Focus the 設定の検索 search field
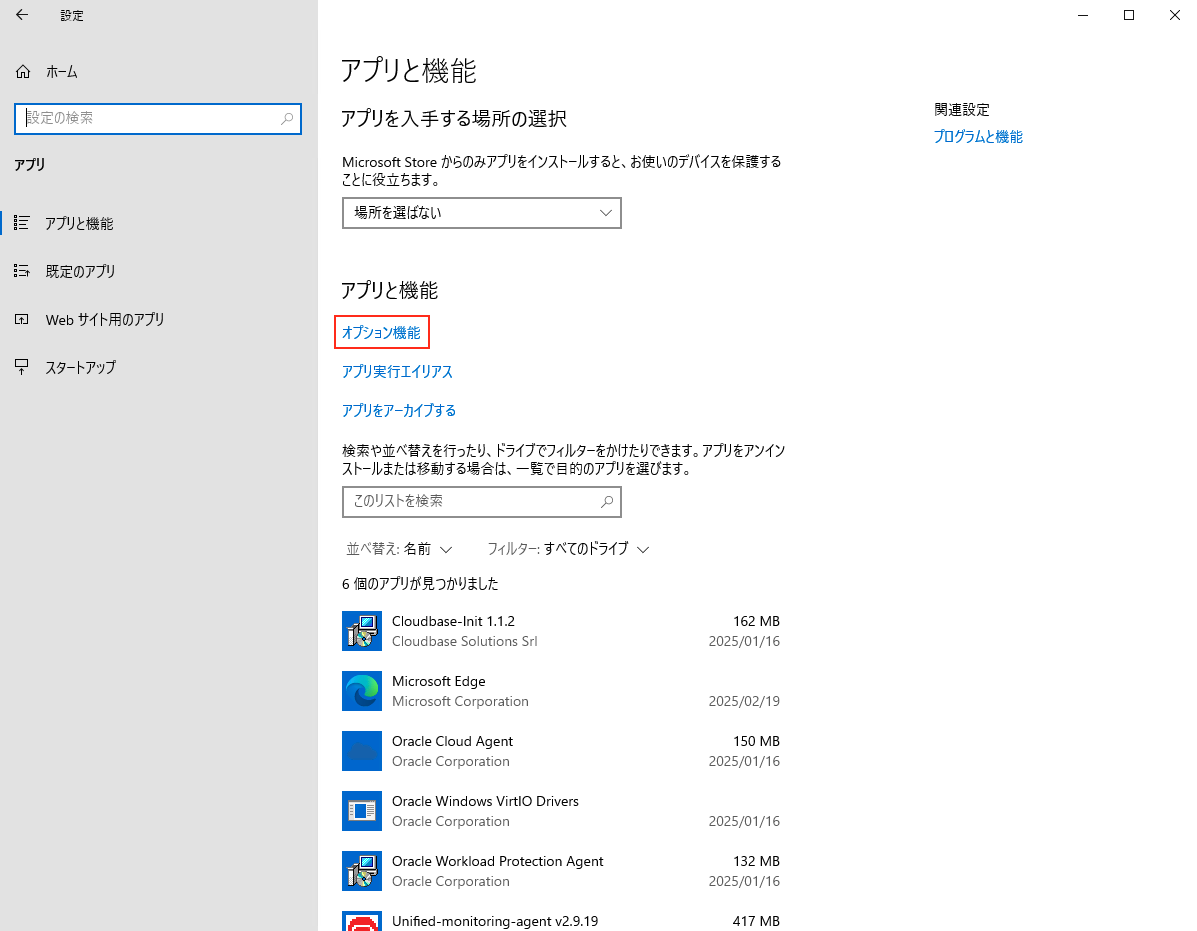The height and width of the screenshot is (931, 1197). (x=158, y=118)
